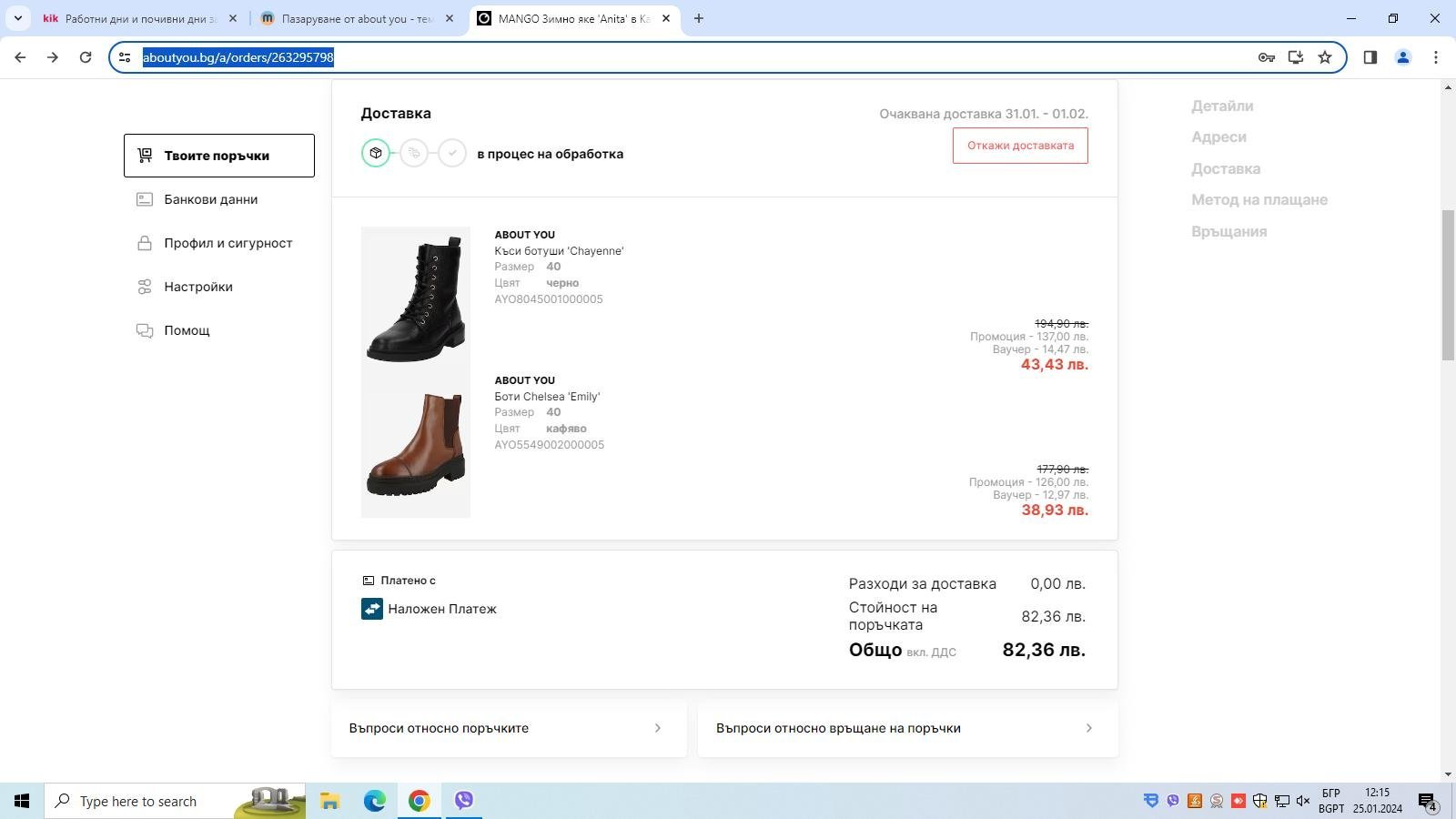Open Microsoft Edge from the taskbar
The height and width of the screenshot is (819, 1456).
[x=375, y=801]
